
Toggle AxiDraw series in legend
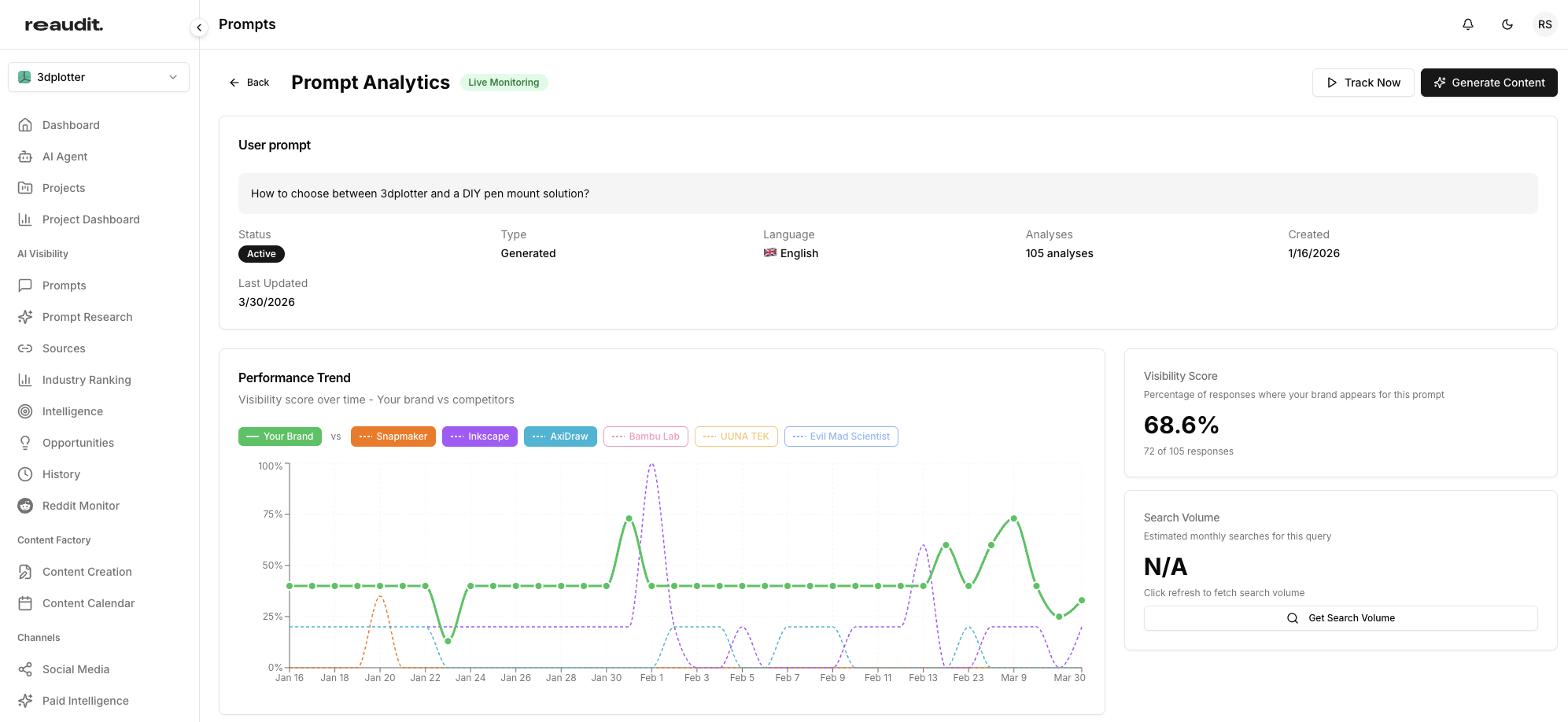pos(560,437)
